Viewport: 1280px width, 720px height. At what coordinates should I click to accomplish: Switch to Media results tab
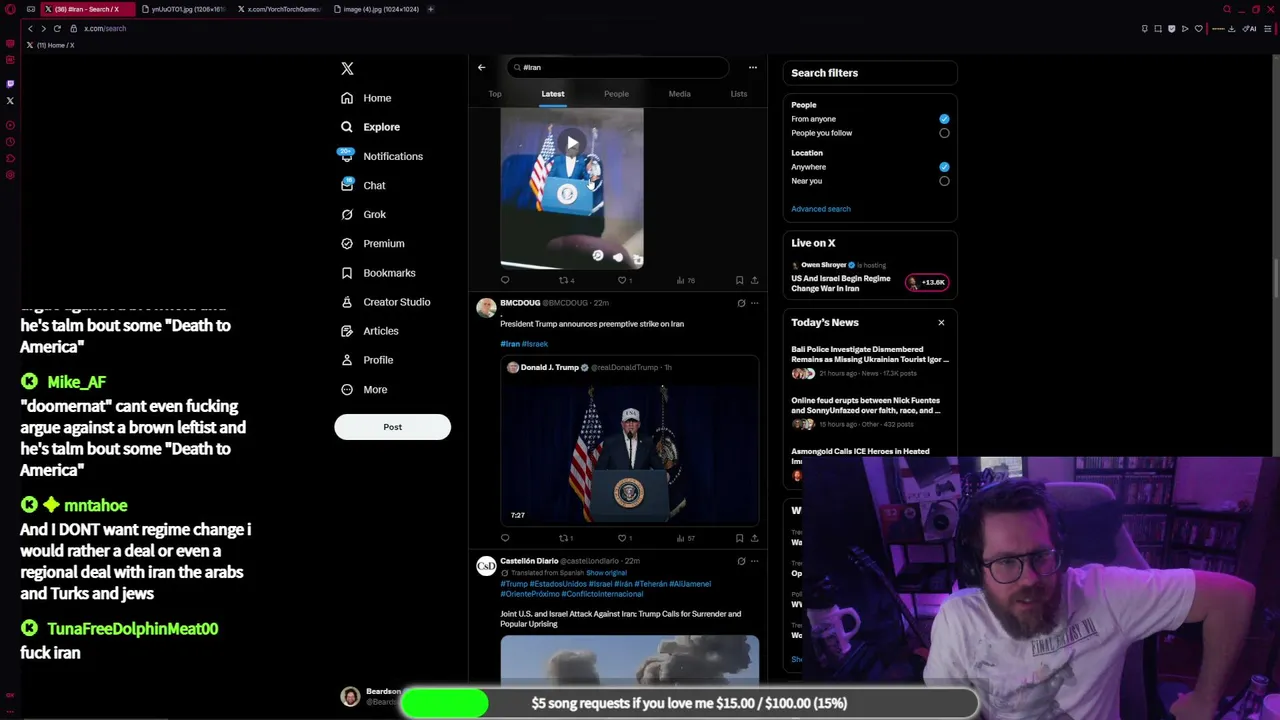coord(679,94)
